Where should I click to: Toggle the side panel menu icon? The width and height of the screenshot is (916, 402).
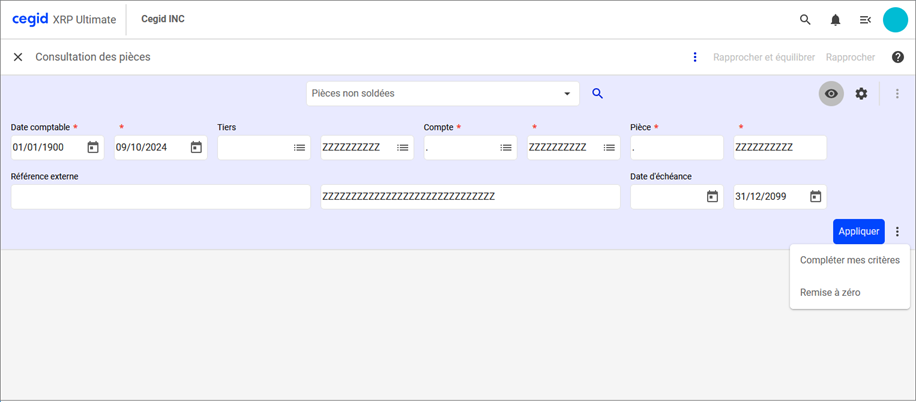[865, 20]
